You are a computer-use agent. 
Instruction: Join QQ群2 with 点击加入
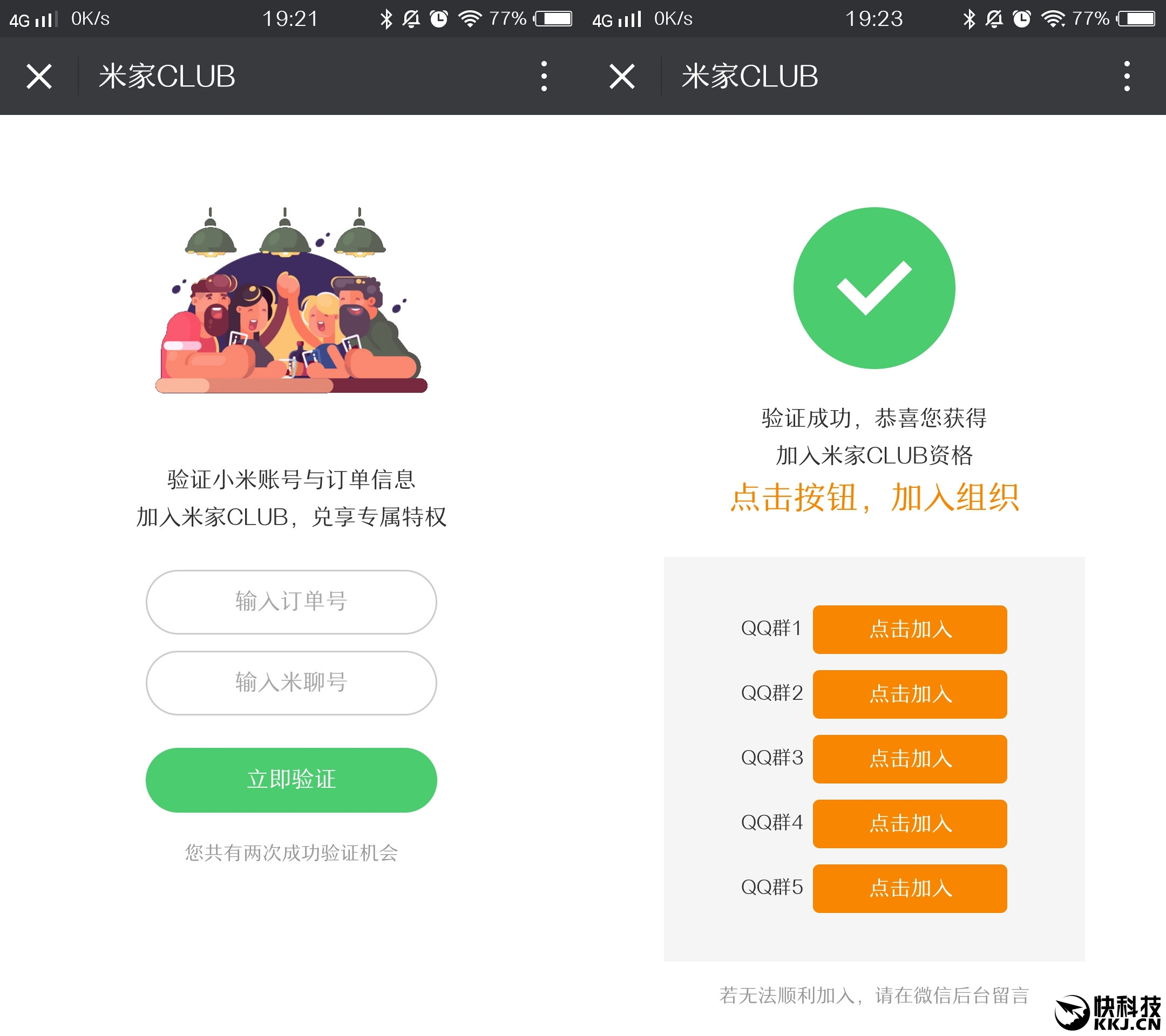pyautogui.click(x=910, y=694)
